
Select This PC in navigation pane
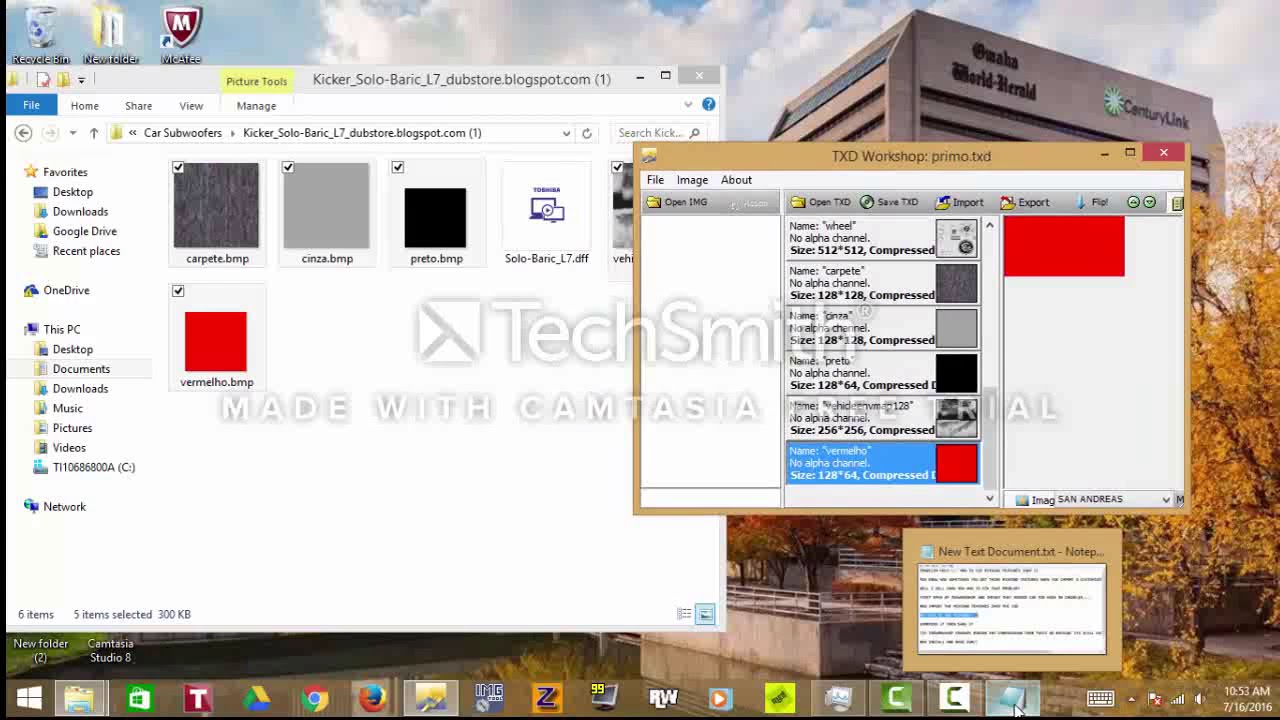click(x=61, y=329)
